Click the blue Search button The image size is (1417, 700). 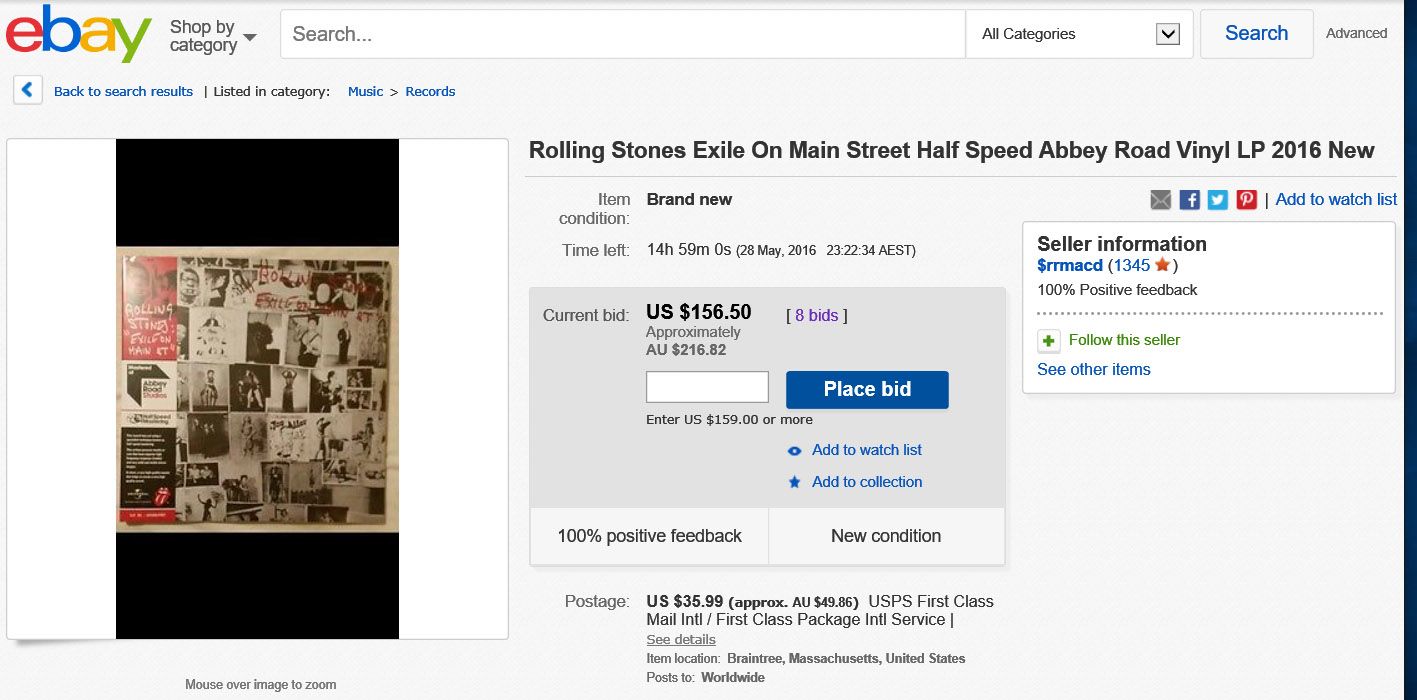(x=1256, y=34)
